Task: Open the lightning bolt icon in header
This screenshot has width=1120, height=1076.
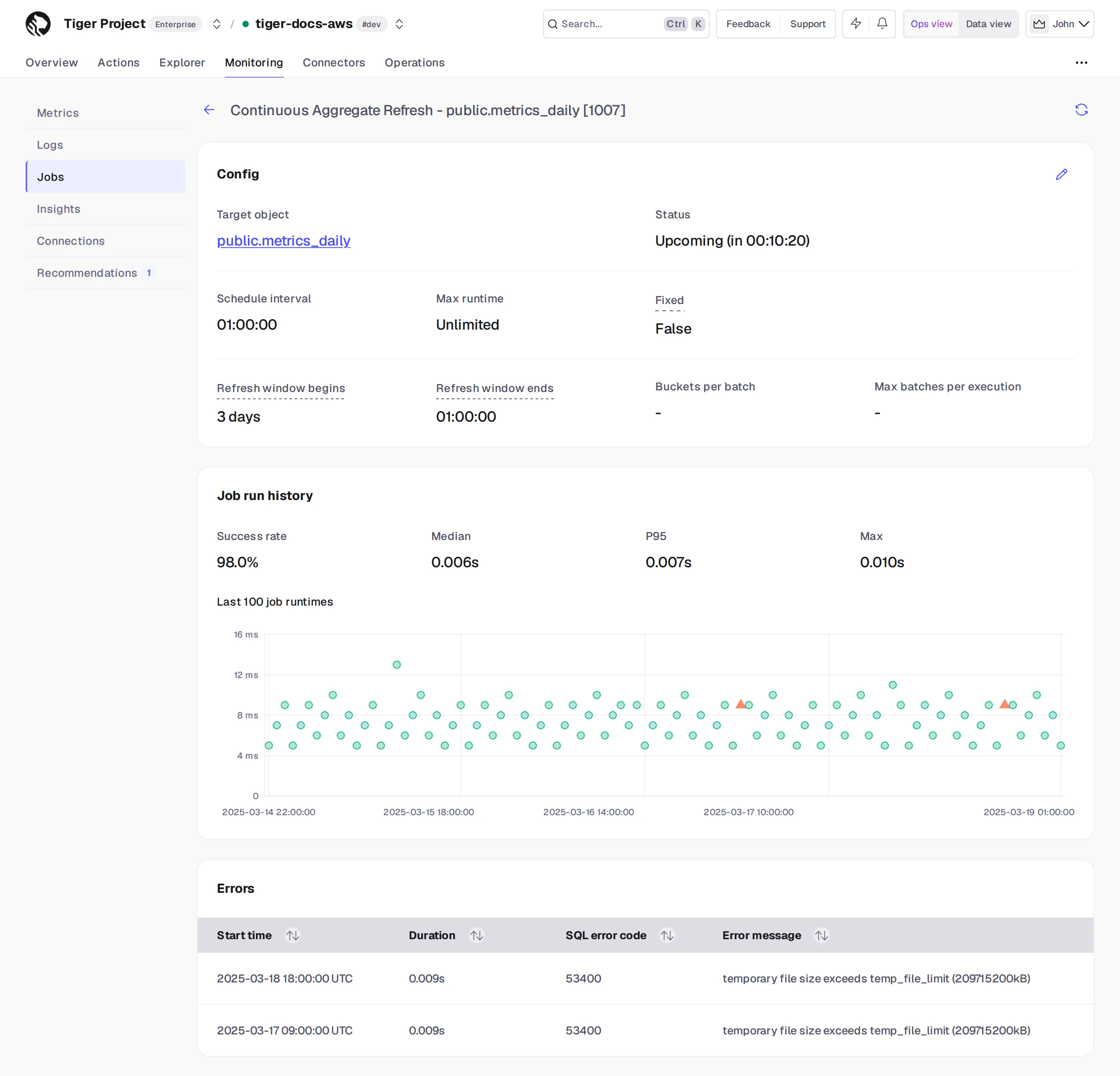Action: (x=856, y=24)
